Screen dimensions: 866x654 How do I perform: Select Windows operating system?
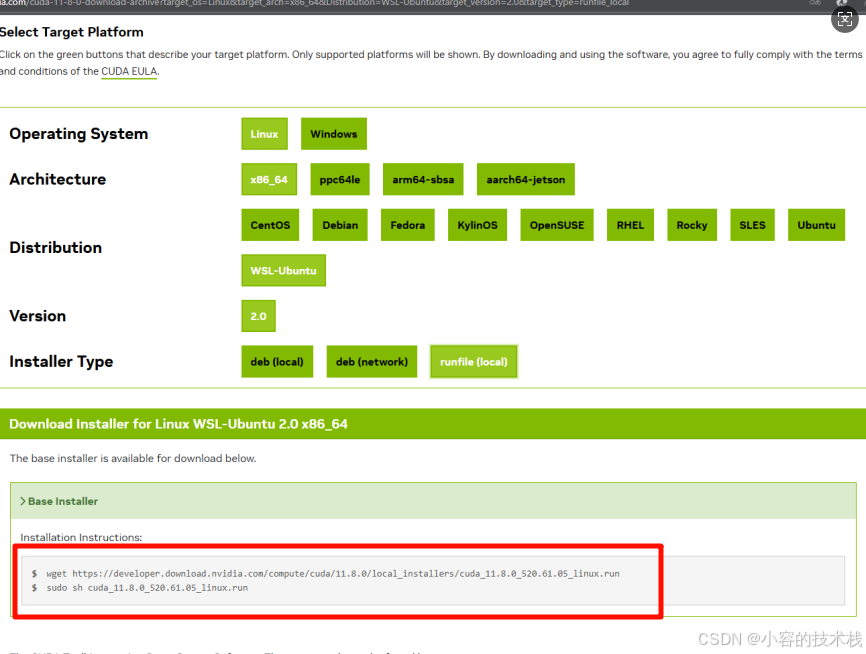pos(334,134)
